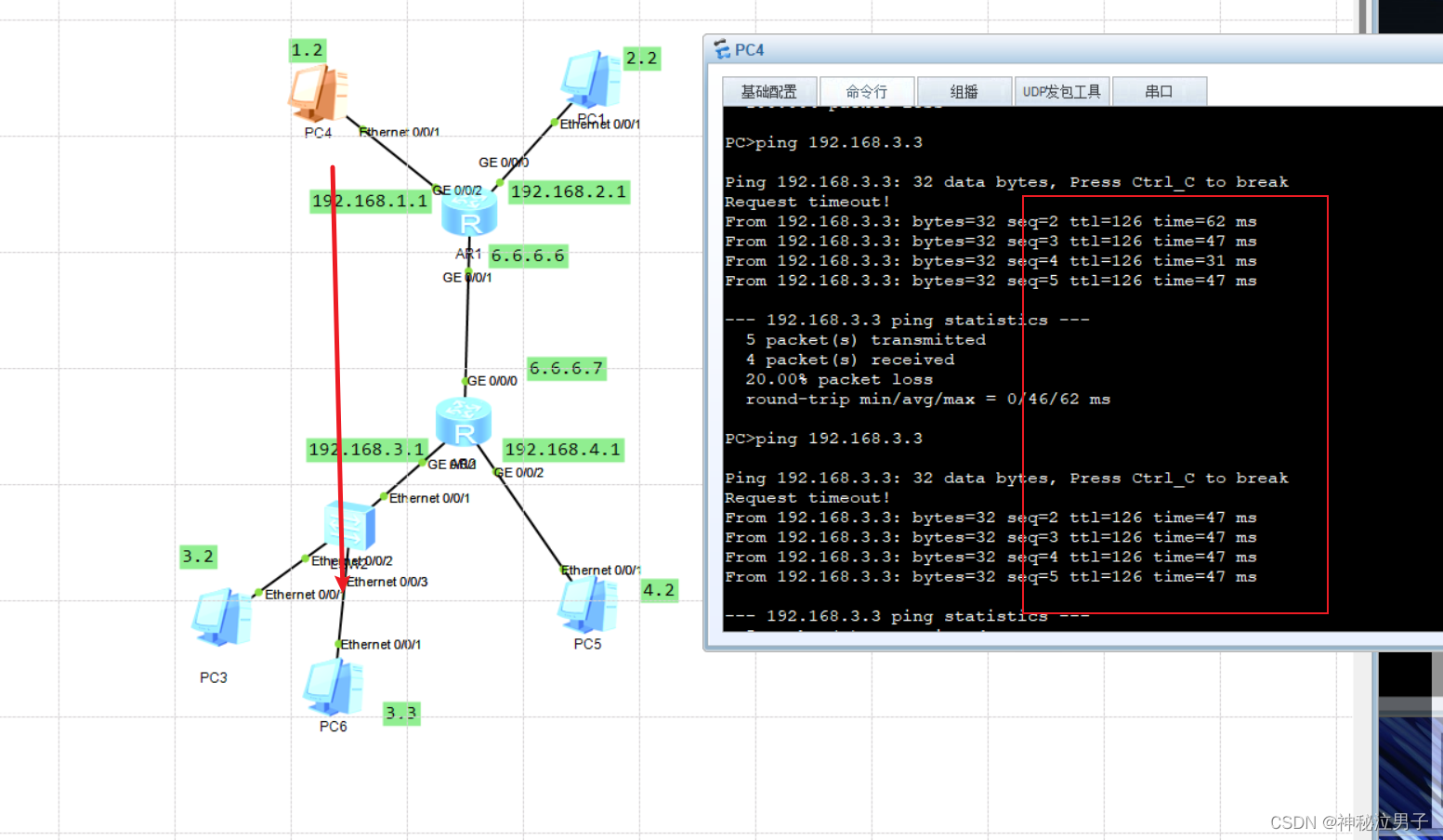
Task: Click the PC5 device name label
Action: coord(587,644)
